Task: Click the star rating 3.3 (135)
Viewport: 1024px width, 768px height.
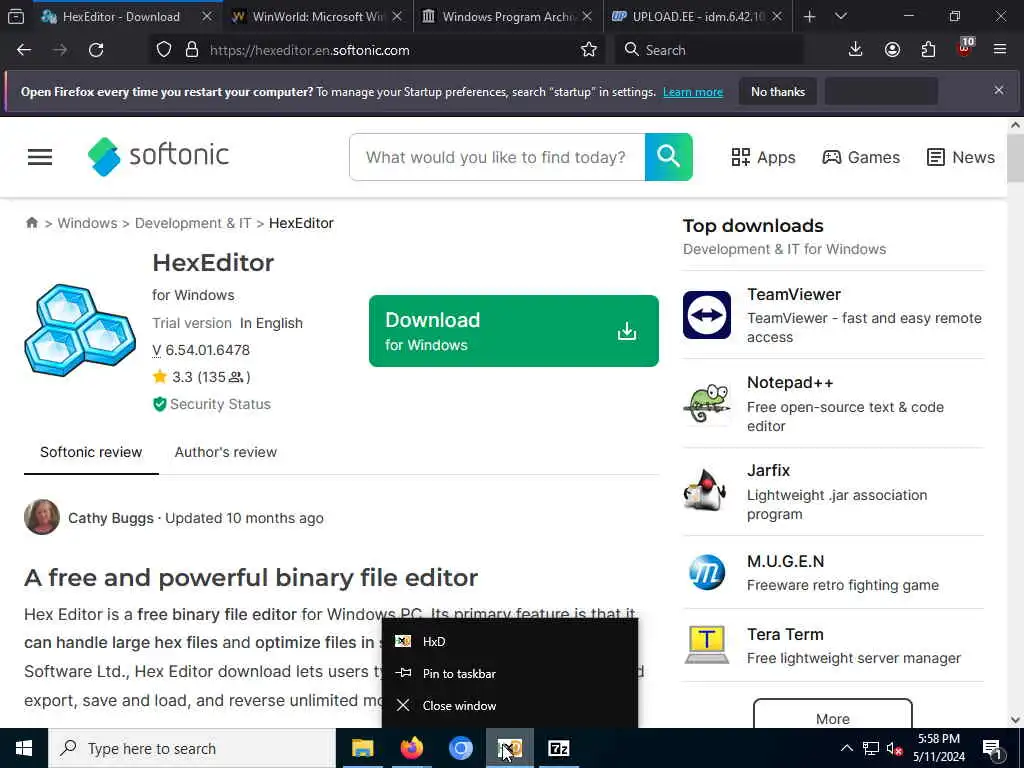Action: pos(201,377)
